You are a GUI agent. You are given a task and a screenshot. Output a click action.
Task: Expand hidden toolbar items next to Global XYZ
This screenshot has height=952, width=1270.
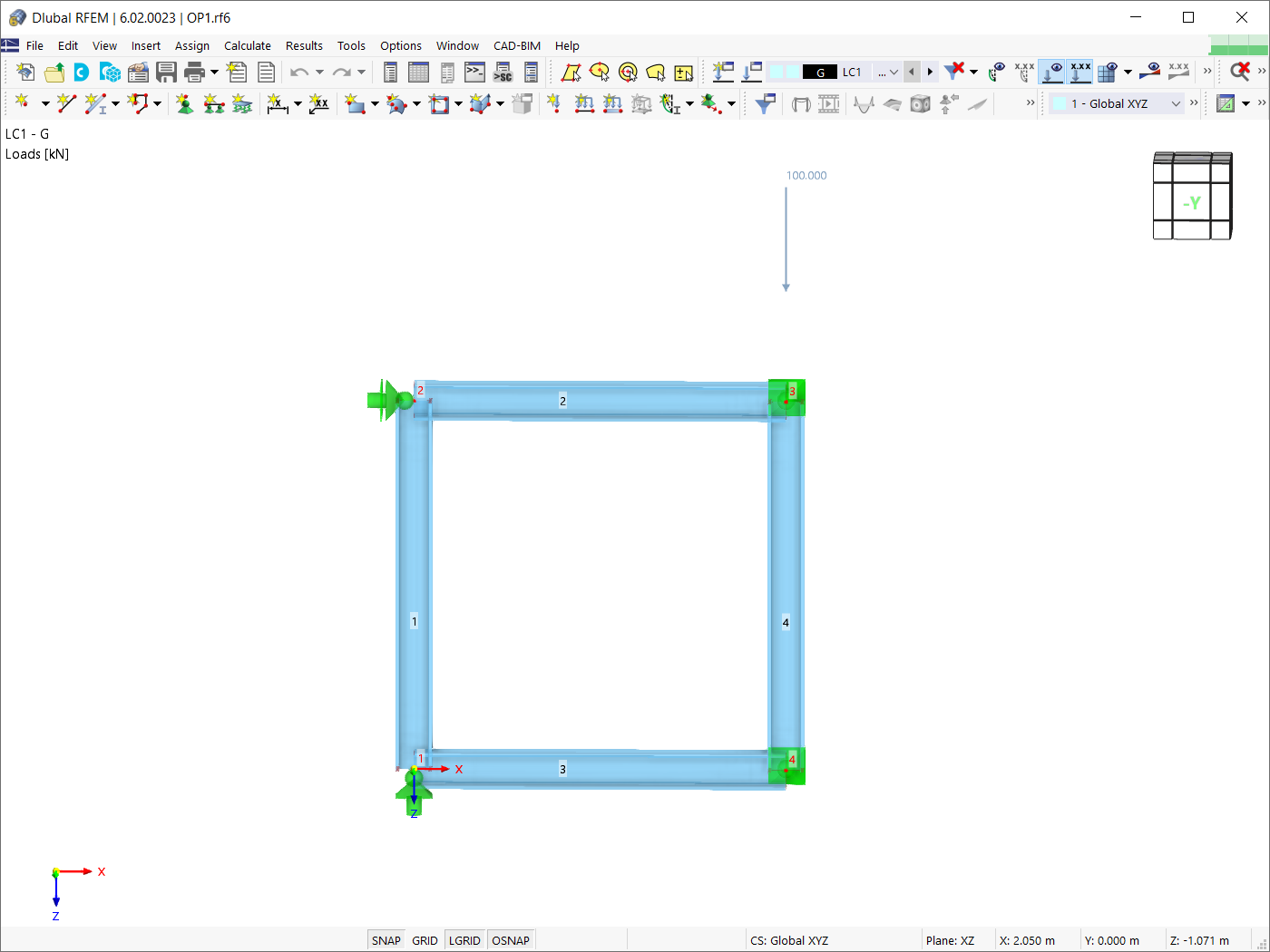[1194, 103]
